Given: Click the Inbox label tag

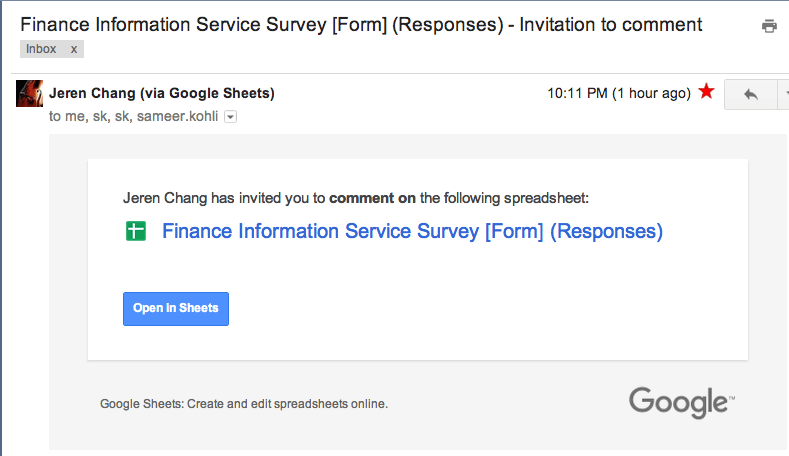Looking at the screenshot, I should pos(41,49).
